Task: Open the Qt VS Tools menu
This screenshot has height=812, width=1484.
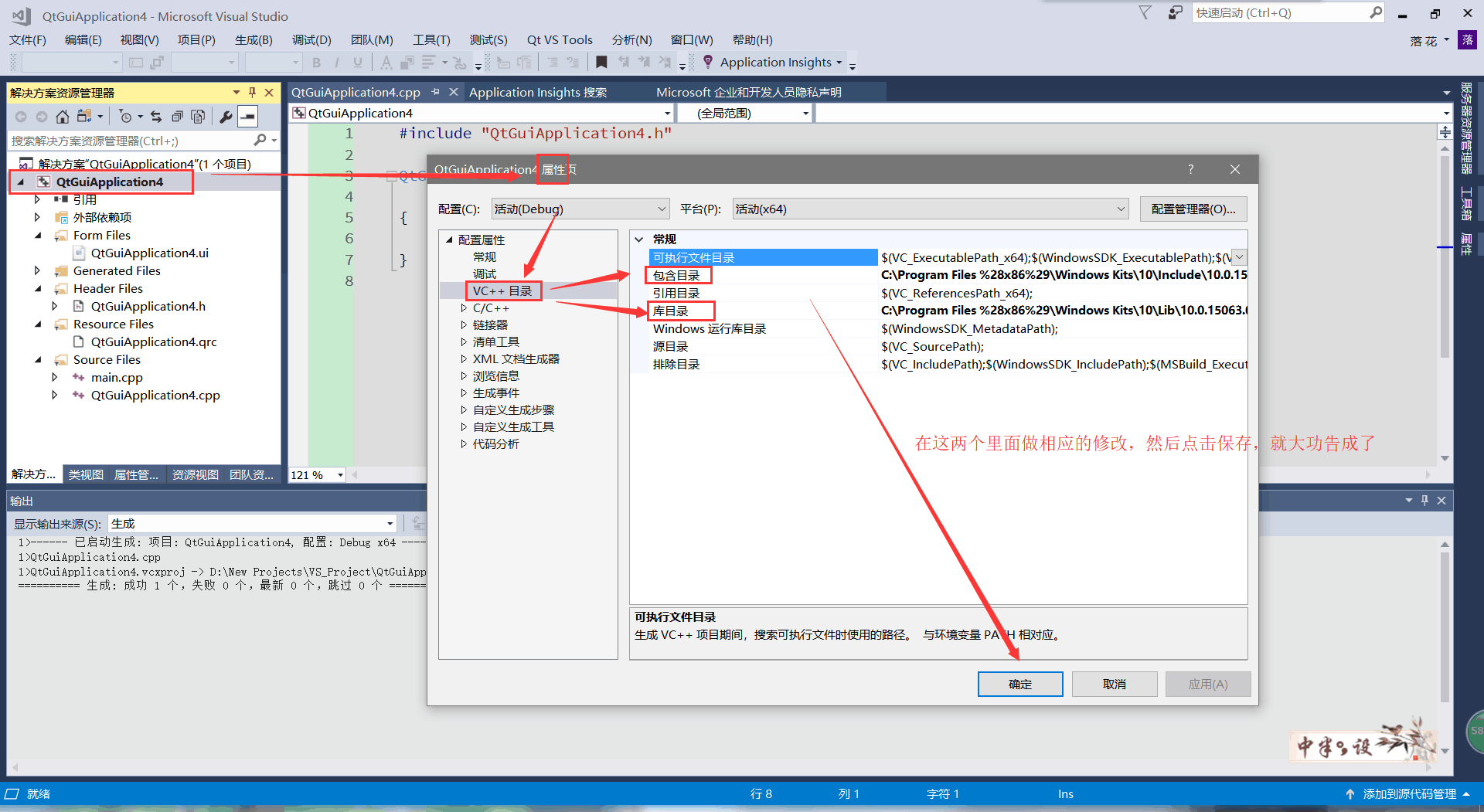Action: click(560, 40)
